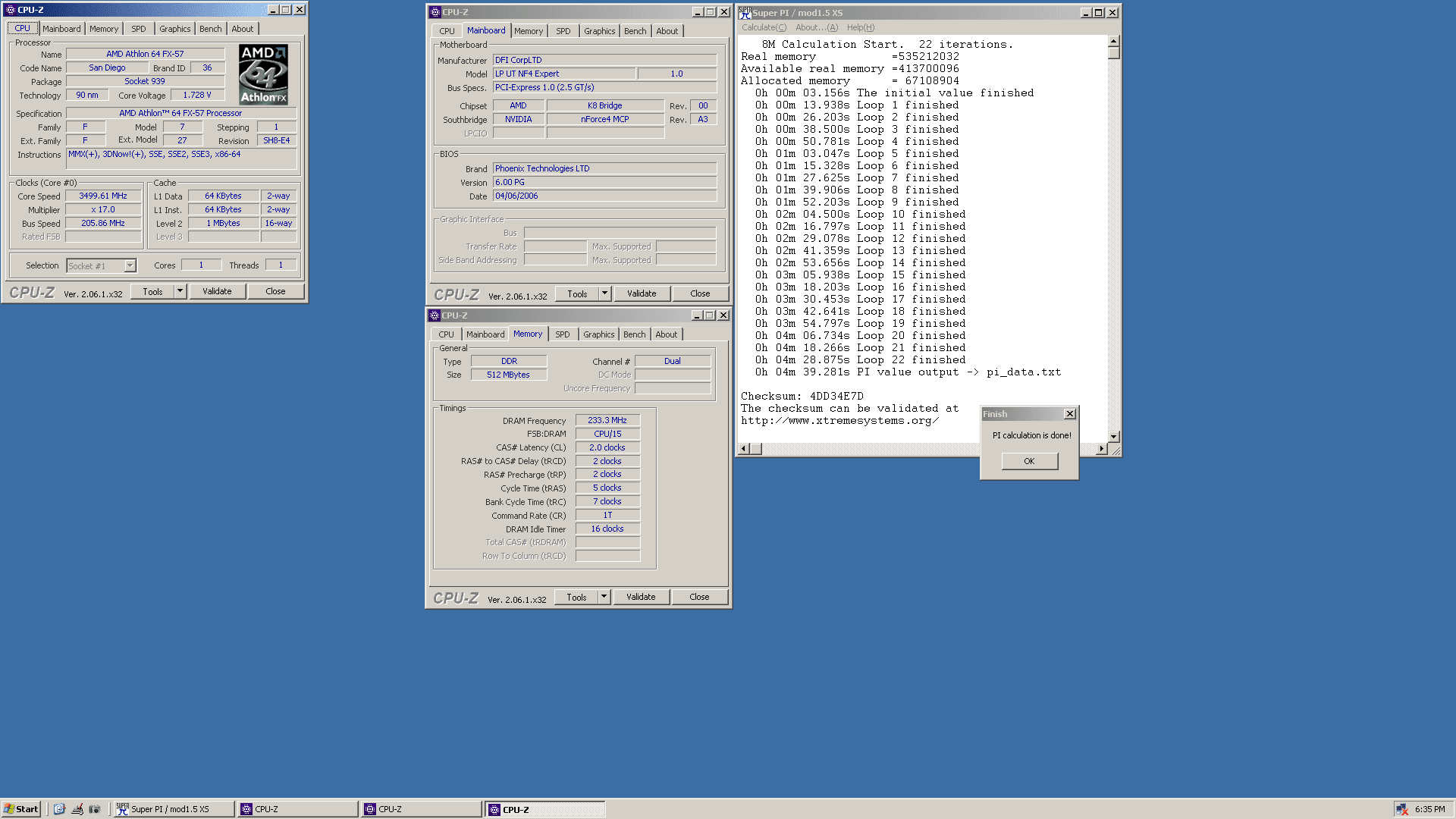Click the Model field LP UT NF4 Expert
This screenshot has height=819, width=1456.
click(564, 74)
